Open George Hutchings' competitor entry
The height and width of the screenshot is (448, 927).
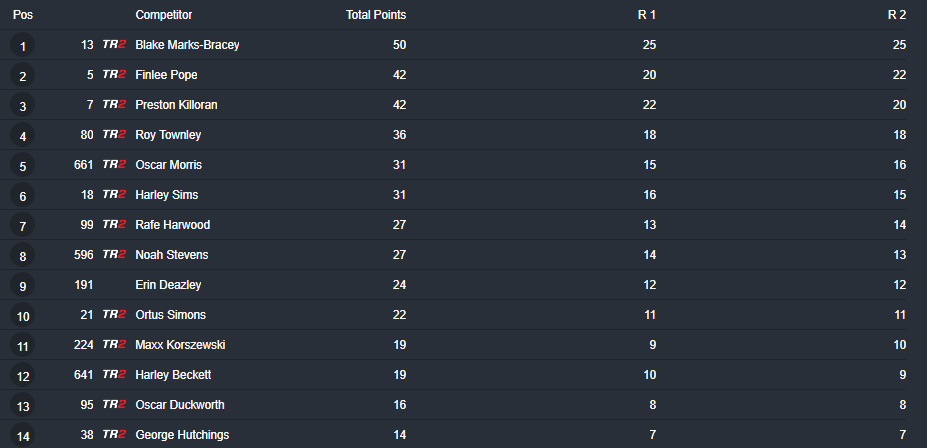(x=182, y=435)
